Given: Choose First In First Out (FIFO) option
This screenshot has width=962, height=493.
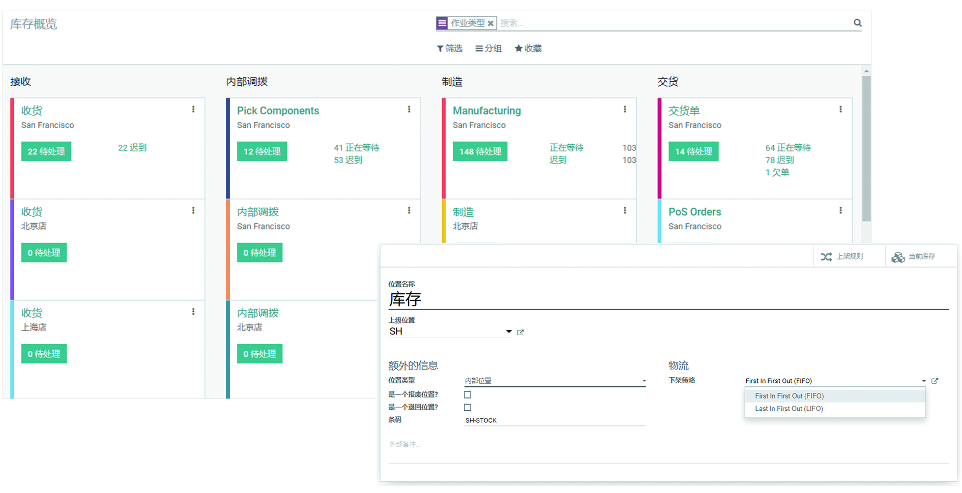Looking at the screenshot, I should (789, 396).
